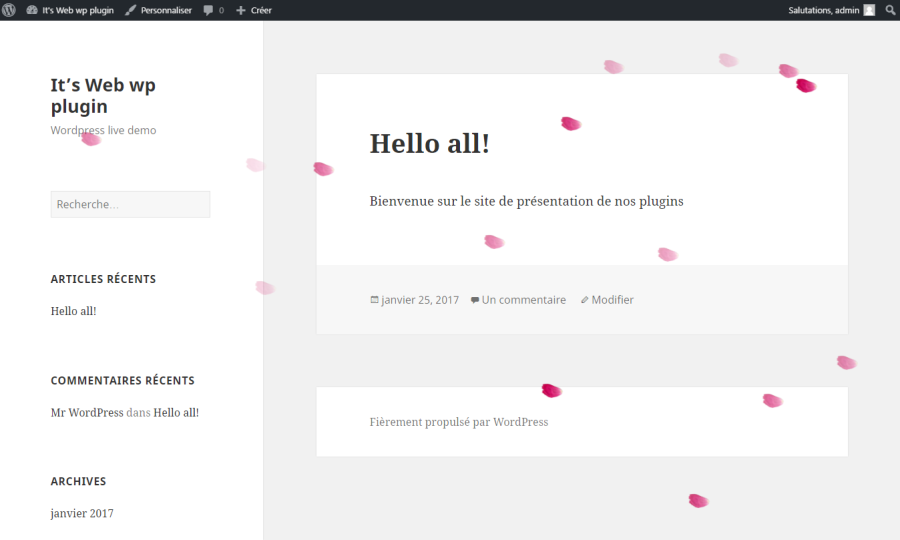Go to site title It's Web wp plugin

coord(103,95)
